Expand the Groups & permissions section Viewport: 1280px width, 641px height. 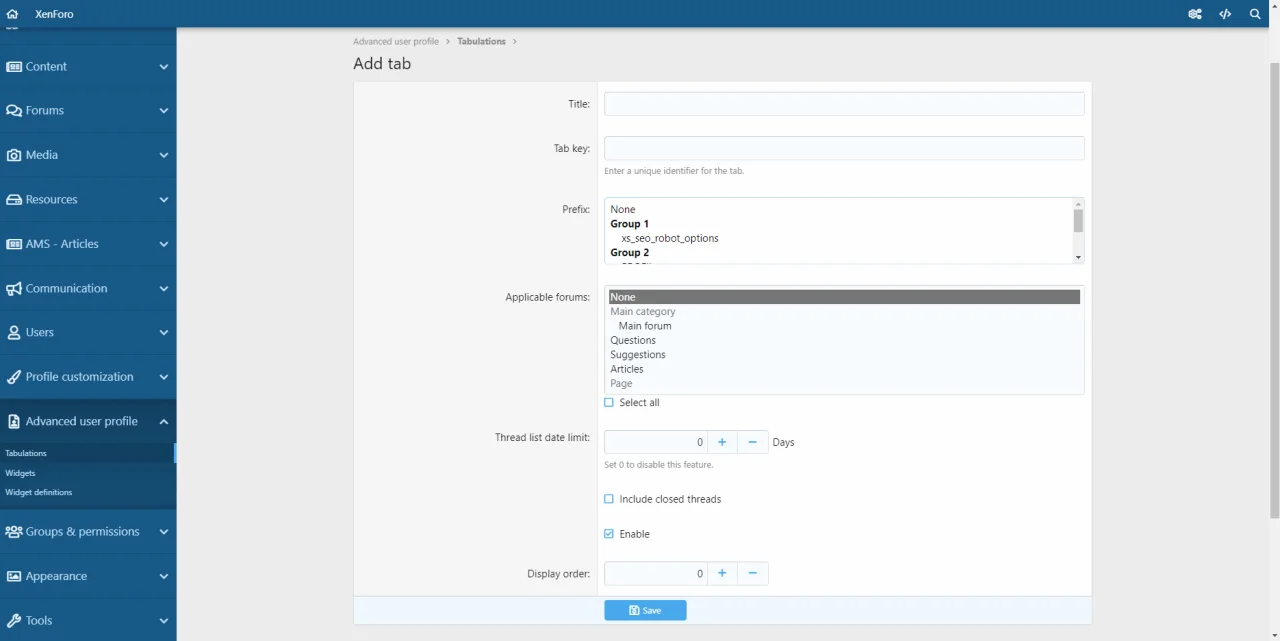coord(164,532)
